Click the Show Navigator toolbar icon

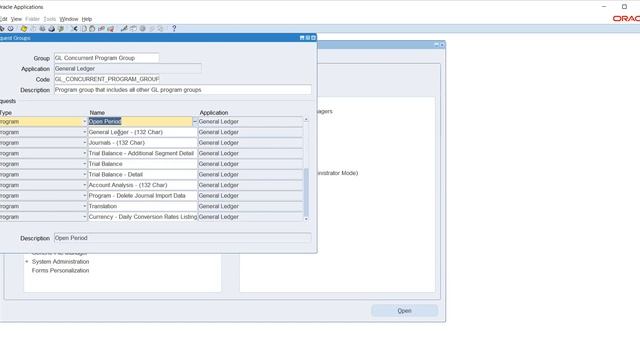(11, 29)
